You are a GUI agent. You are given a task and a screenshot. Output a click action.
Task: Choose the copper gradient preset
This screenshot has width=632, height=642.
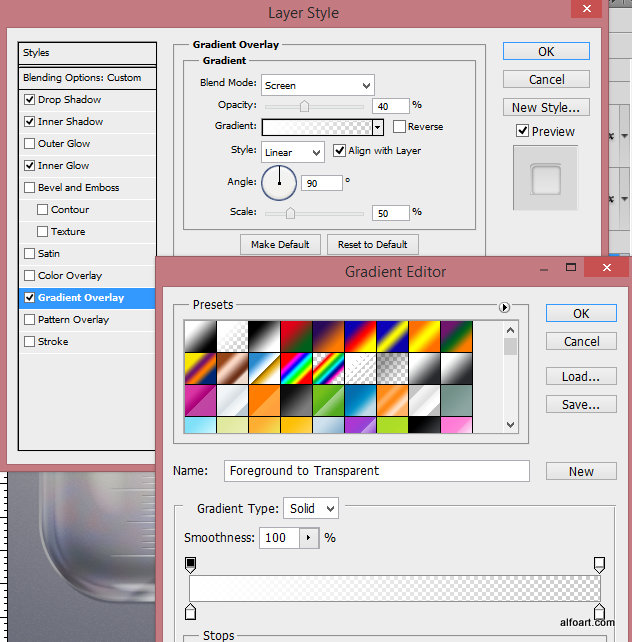232,368
